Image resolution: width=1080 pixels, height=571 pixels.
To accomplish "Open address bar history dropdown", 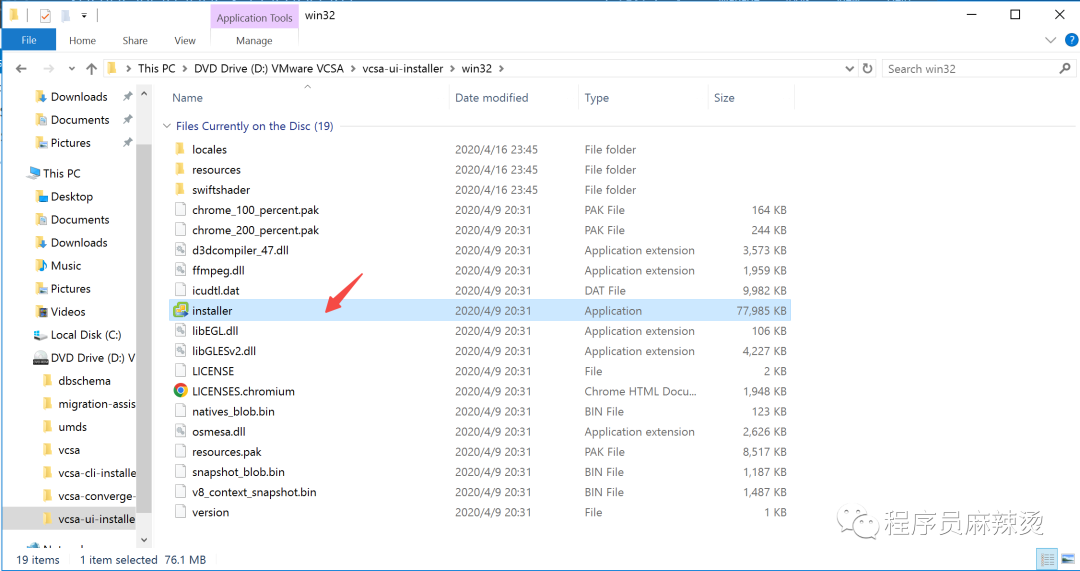I will (x=849, y=69).
